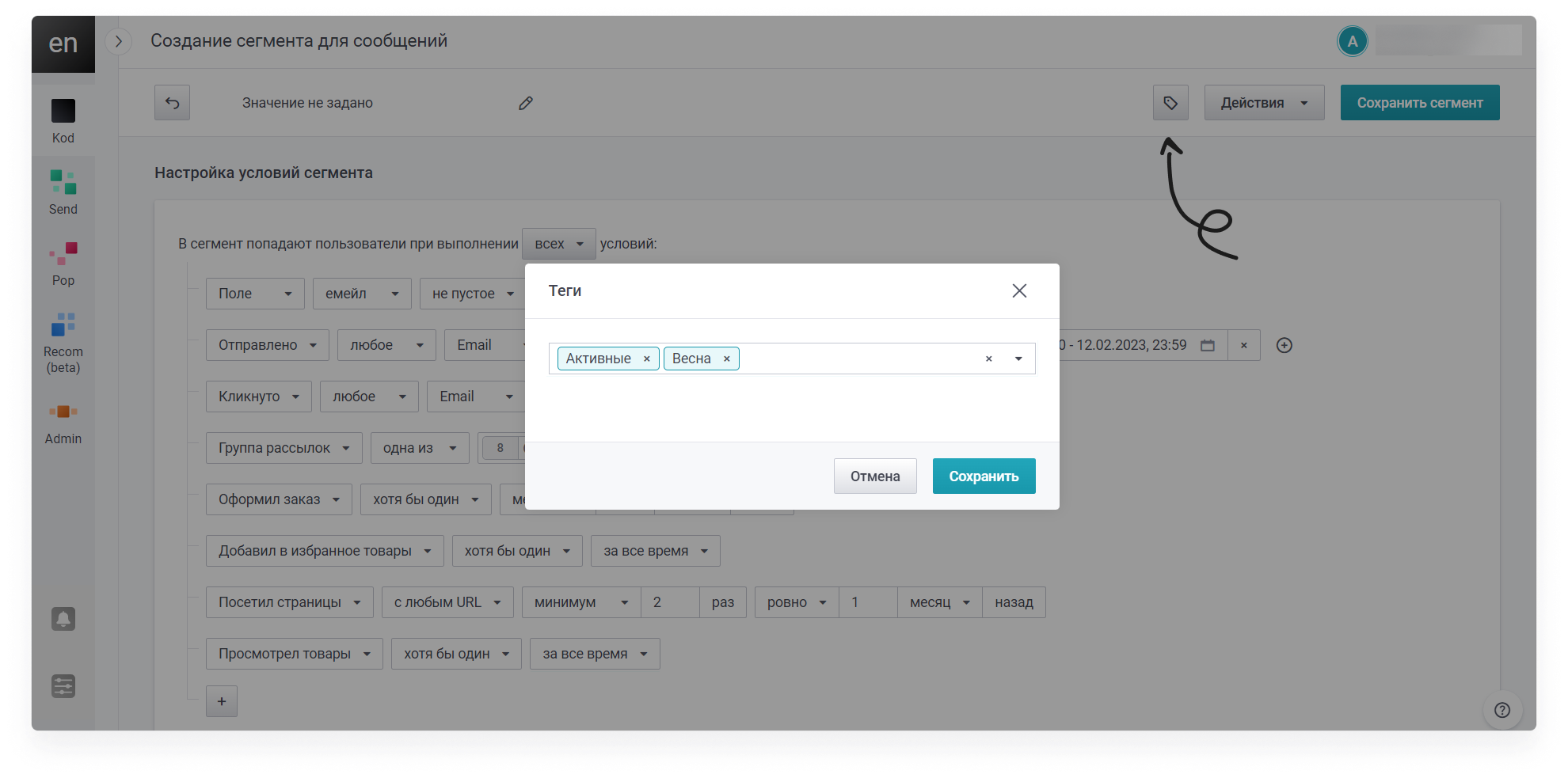Open the Группа рассылок dropdown
1568x778 pixels.
click(x=284, y=448)
